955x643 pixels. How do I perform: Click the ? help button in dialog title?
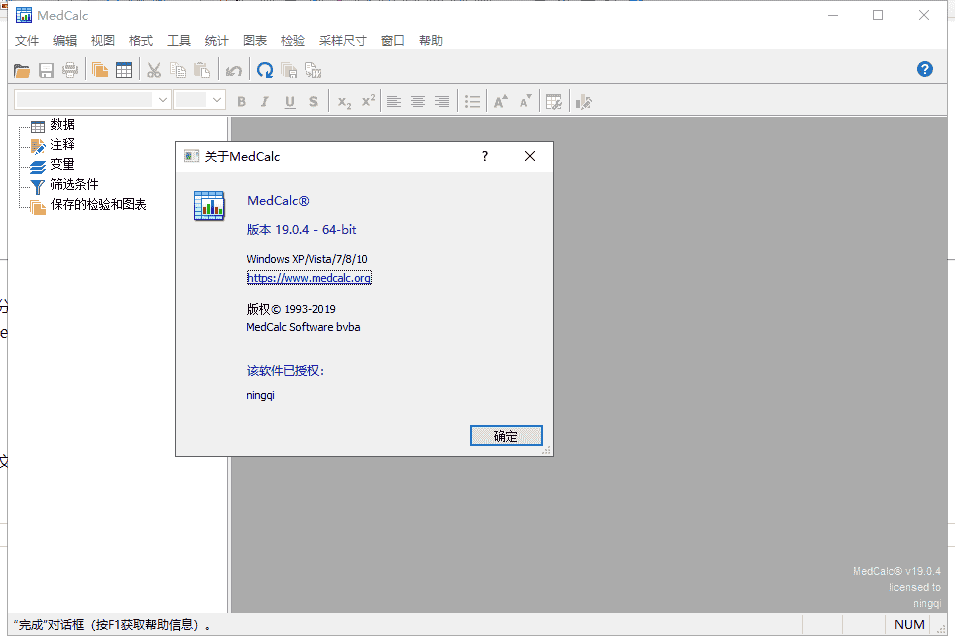(x=485, y=156)
